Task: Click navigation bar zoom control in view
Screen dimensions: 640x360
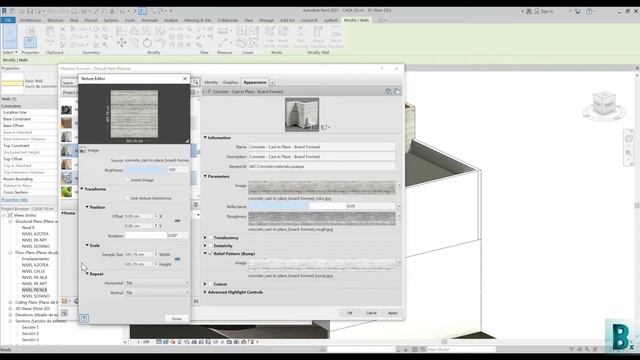Action: point(628,153)
